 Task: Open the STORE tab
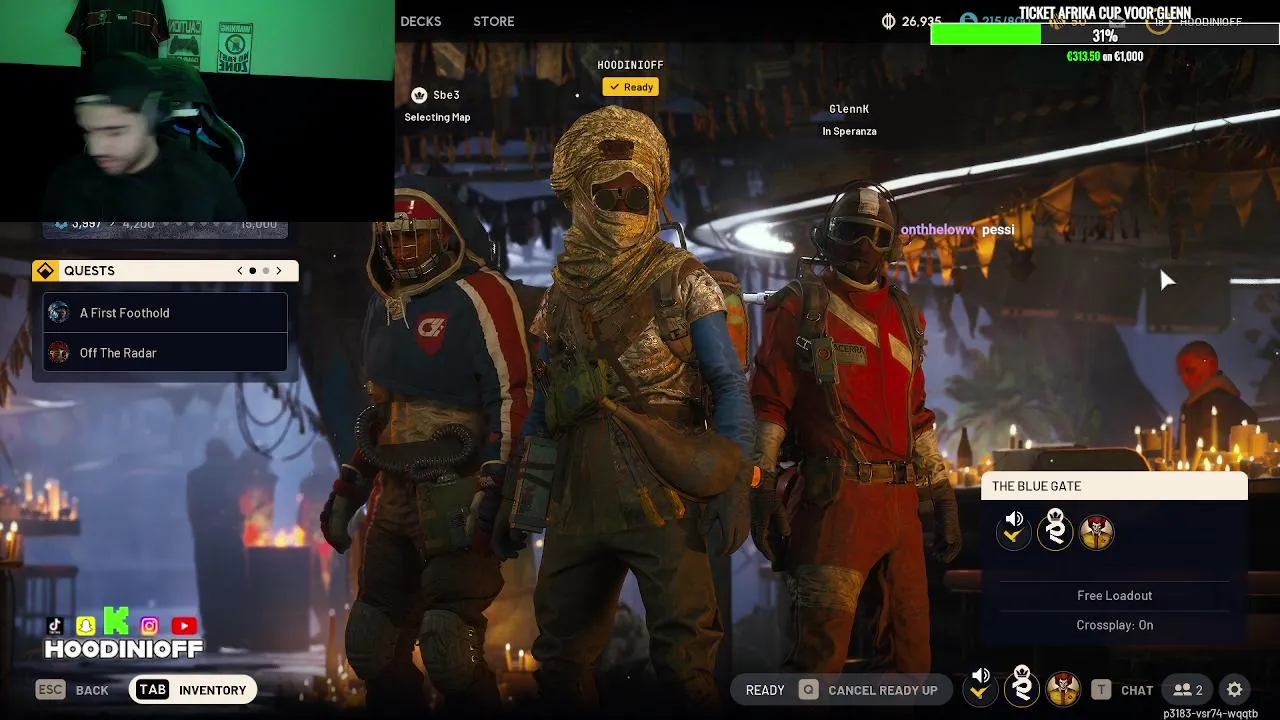(x=494, y=21)
